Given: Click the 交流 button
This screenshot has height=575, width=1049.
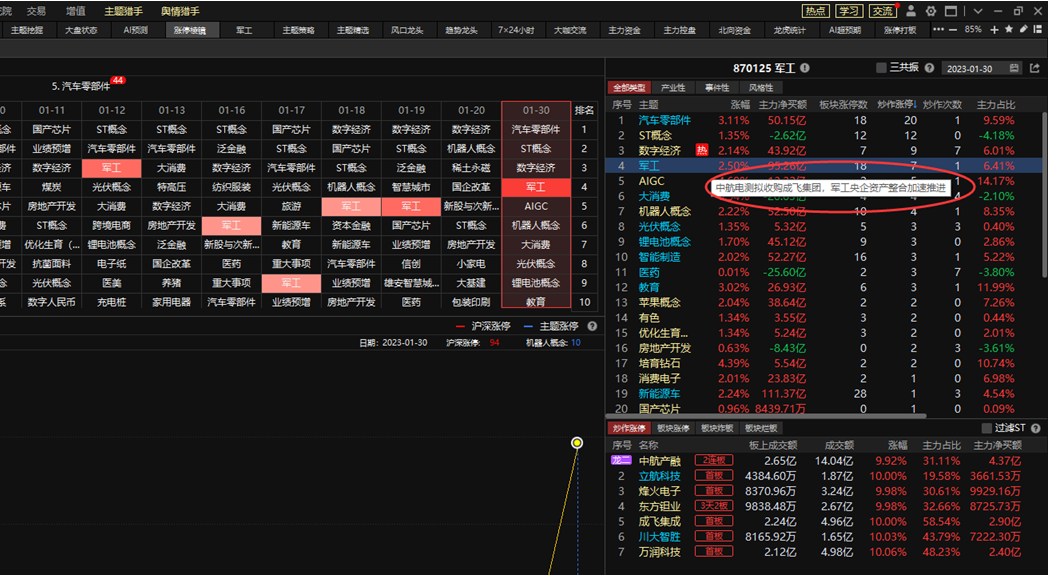Looking at the screenshot, I should point(882,11).
